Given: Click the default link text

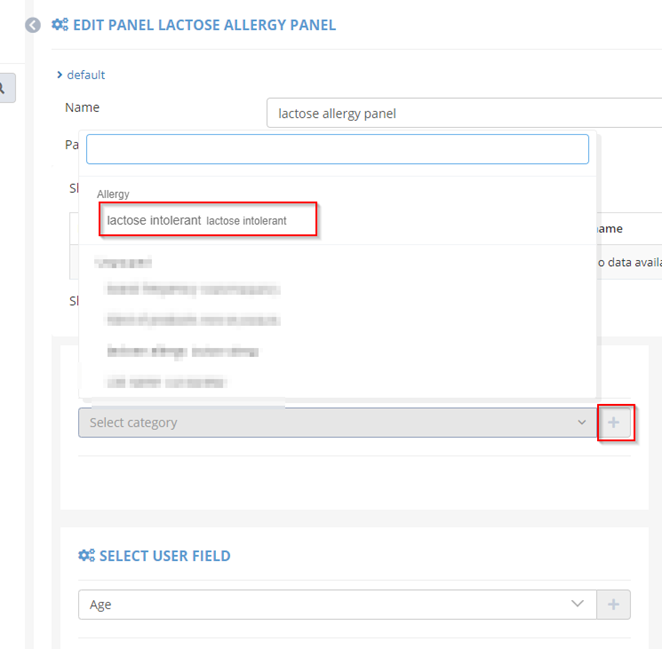Looking at the screenshot, I should 86,75.
